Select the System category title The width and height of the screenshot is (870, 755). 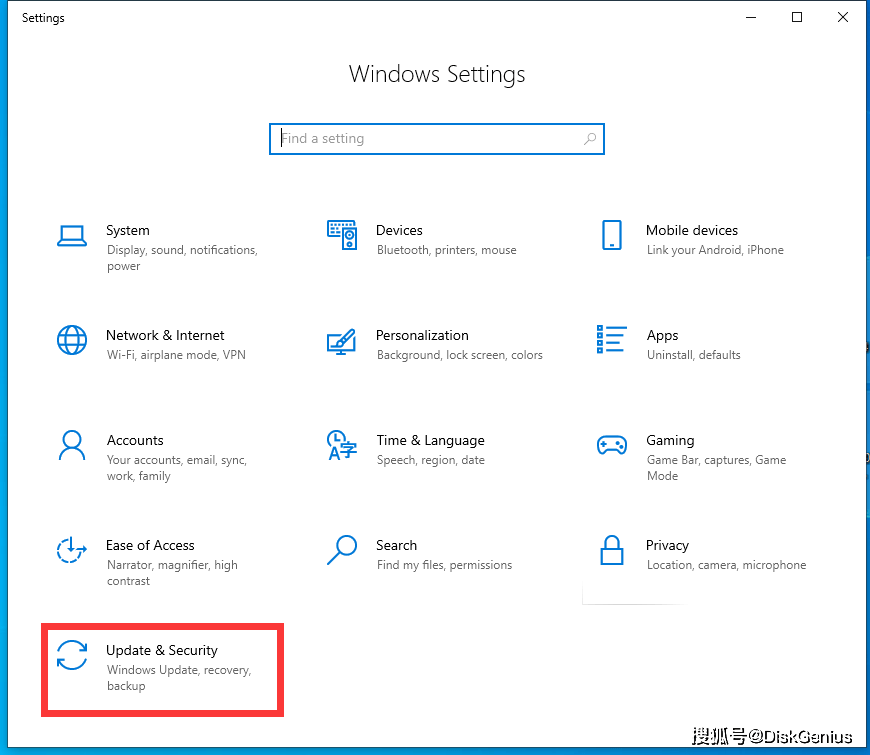pos(128,230)
